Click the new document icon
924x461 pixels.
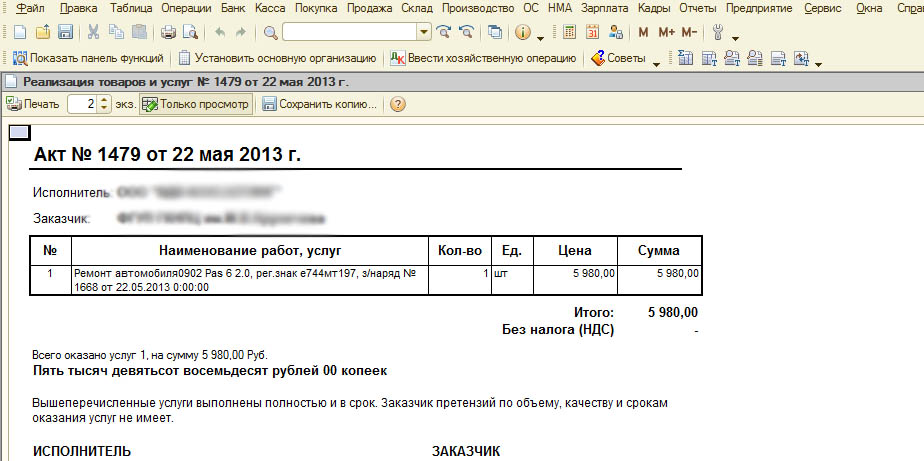[x=20, y=33]
